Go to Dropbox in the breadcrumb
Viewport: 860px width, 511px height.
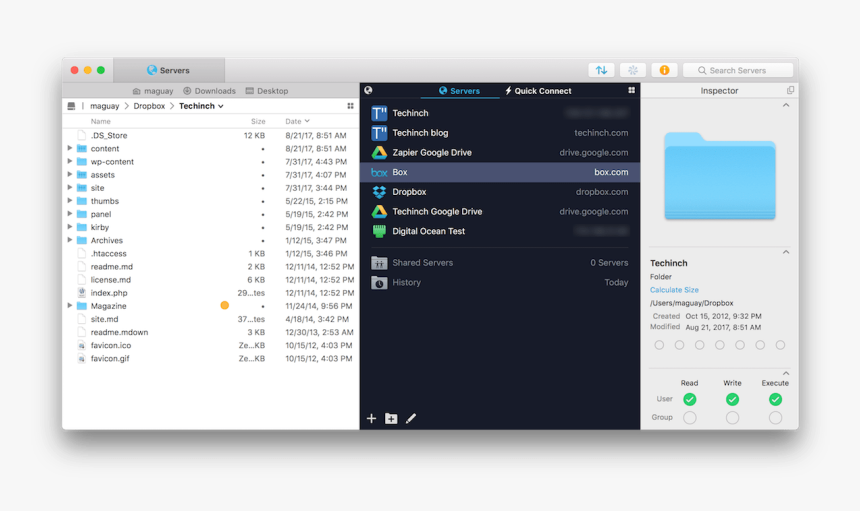tap(149, 106)
